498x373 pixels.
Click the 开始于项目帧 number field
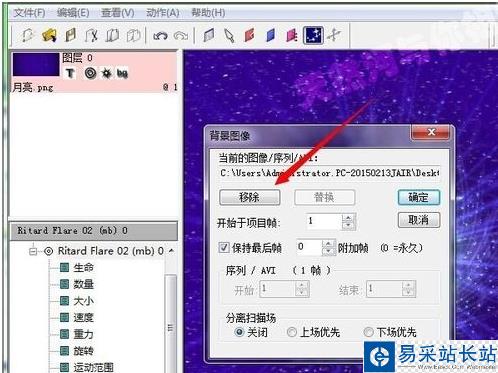[x=325, y=222]
